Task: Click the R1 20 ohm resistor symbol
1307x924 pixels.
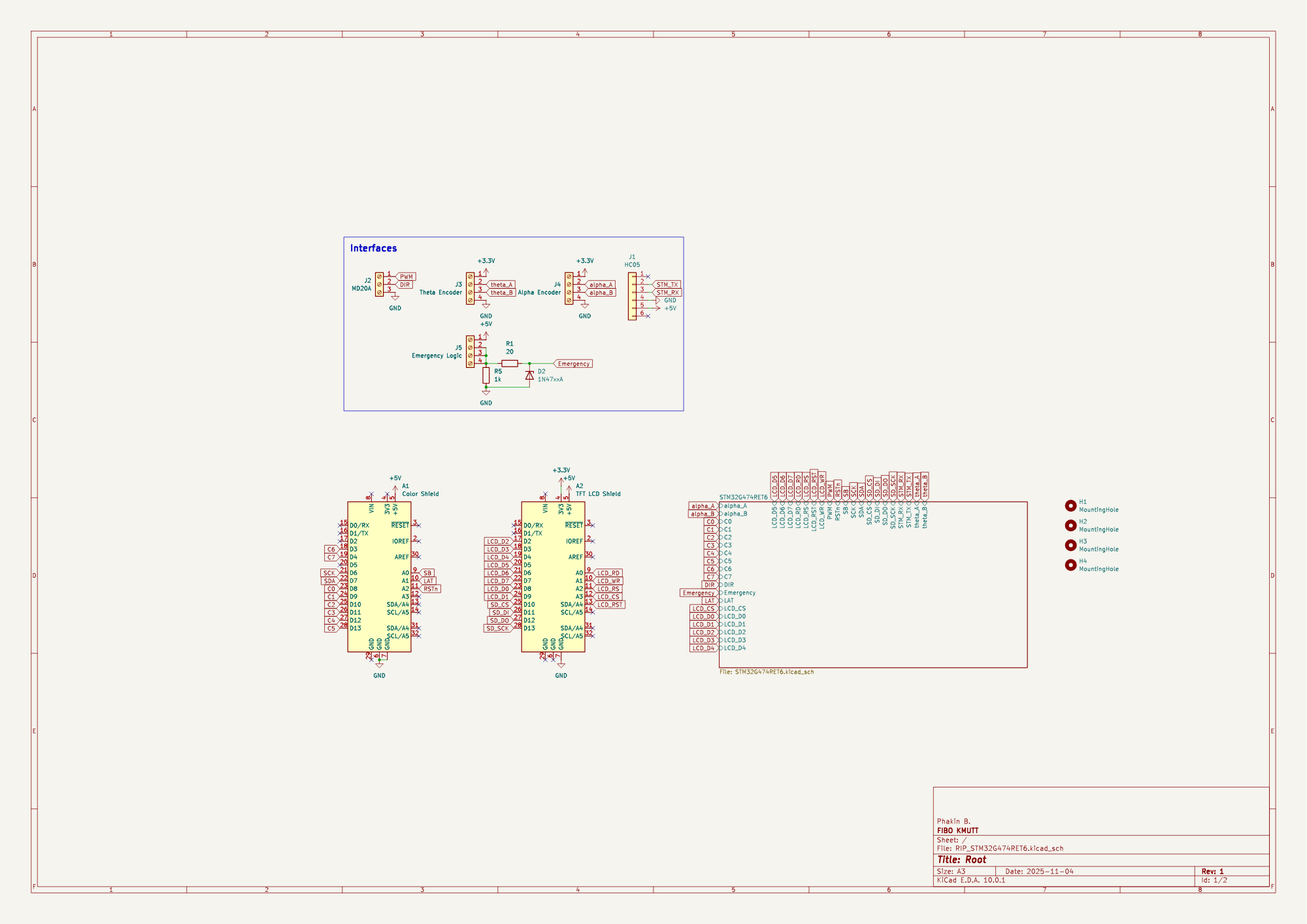Action: 510,363
